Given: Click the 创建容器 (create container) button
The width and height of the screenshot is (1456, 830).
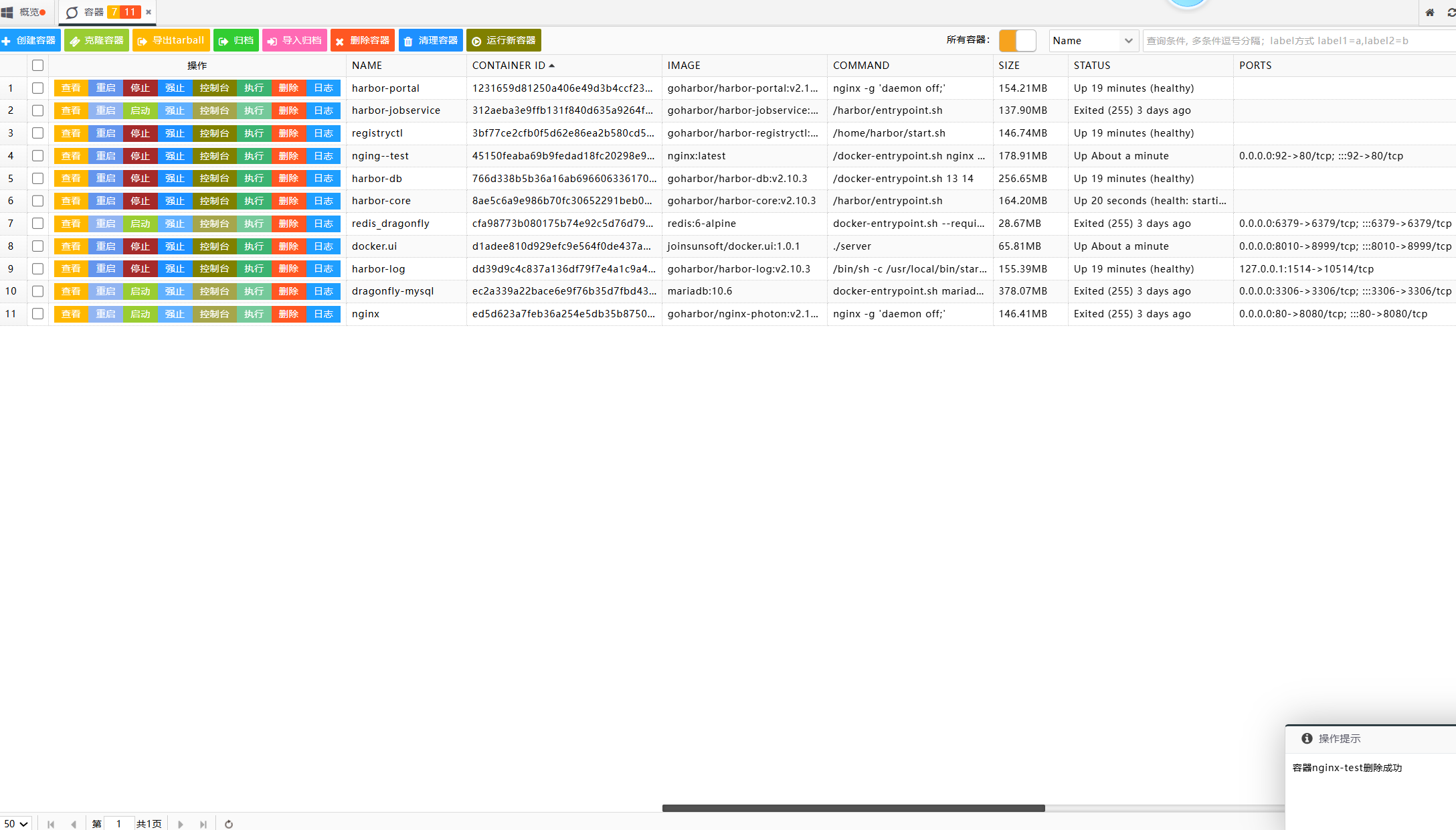Looking at the screenshot, I should coord(30,41).
